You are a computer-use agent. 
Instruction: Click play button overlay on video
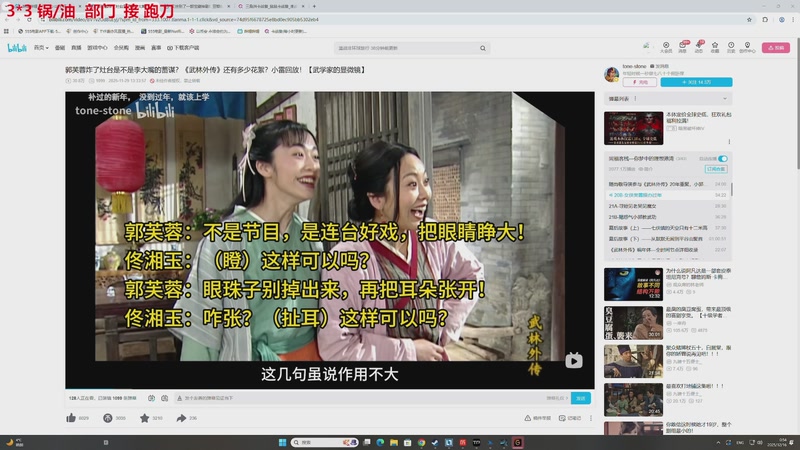pyautogui.click(x=573, y=361)
